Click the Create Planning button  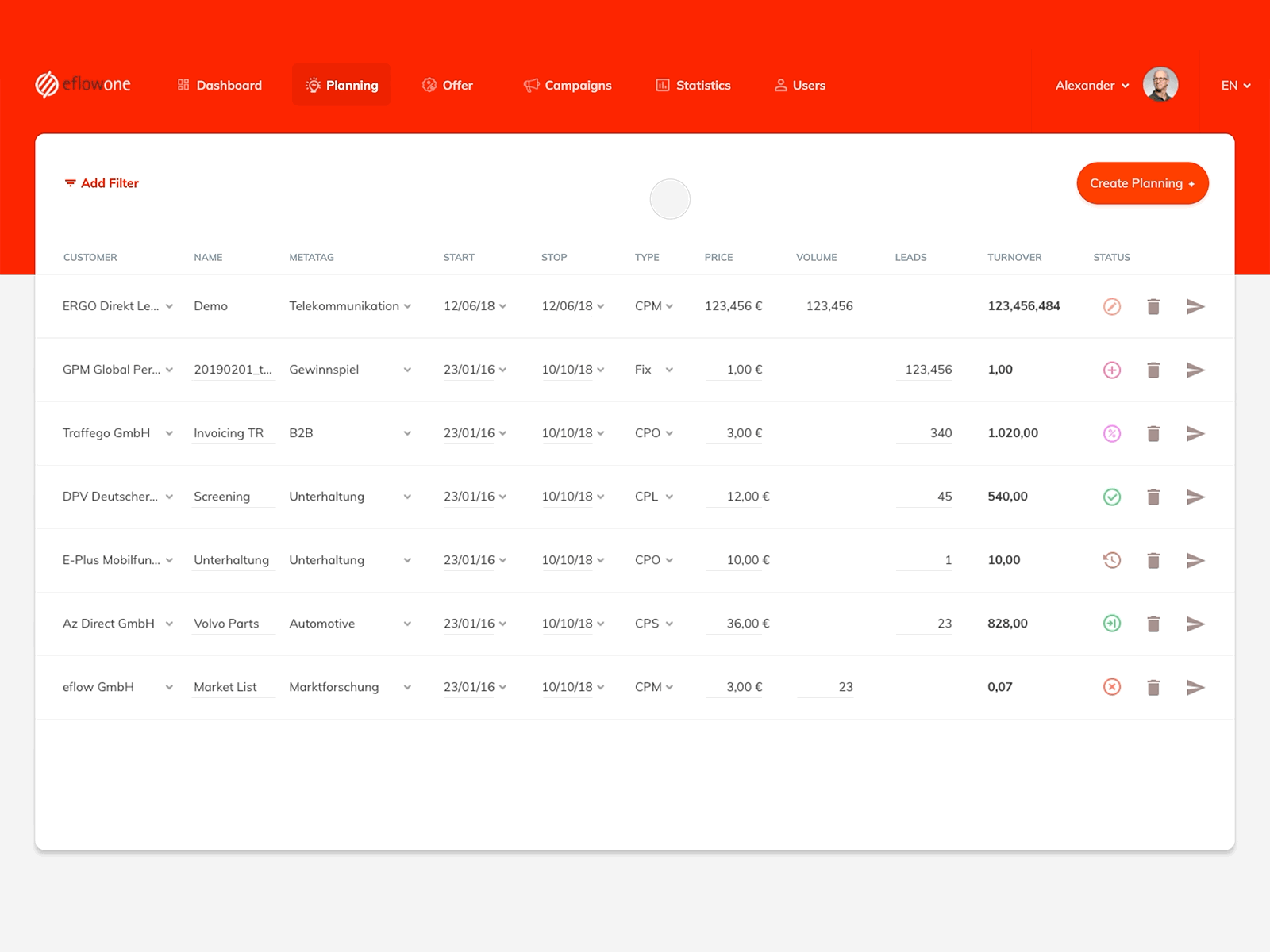pyautogui.click(x=1142, y=183)
